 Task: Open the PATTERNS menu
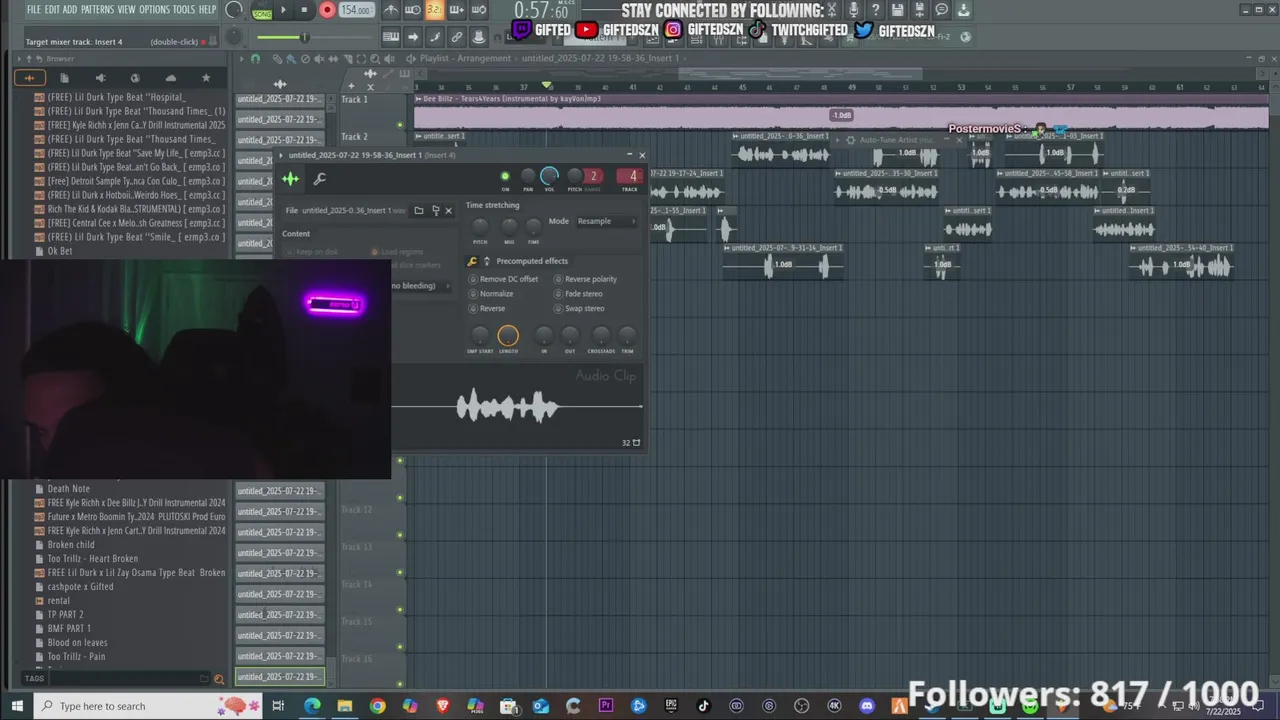click(97, 9)
